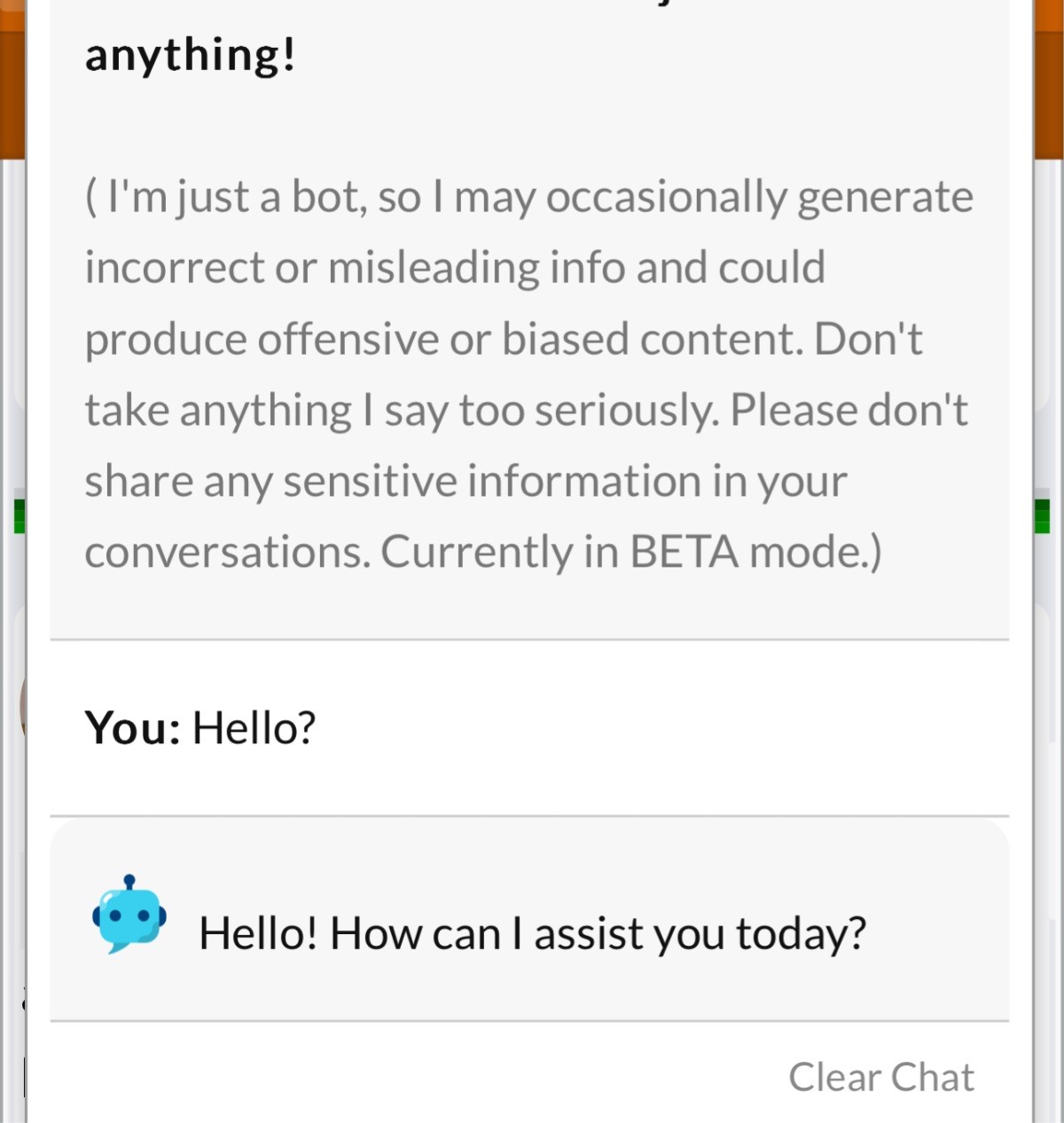Click the green bar behind right edge

pos(1044,516)
